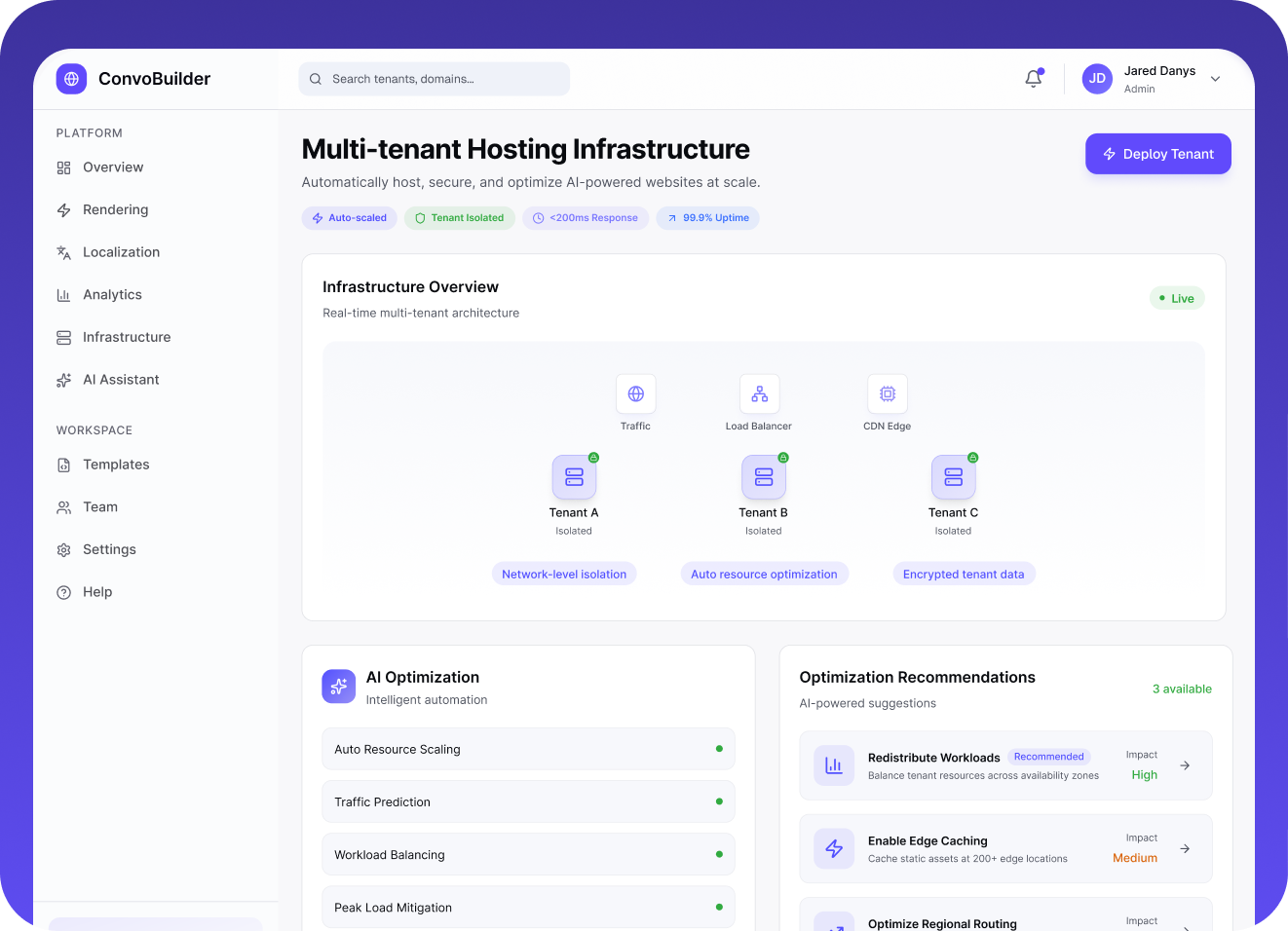Click the Network-level isolation tag
Image resolution: width=1288 pixels, height=931 pixels.
click(564, 574)
